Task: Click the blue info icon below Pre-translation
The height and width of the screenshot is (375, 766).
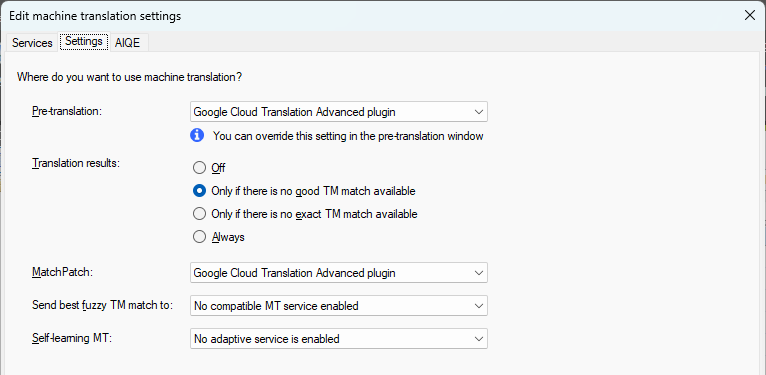Action: coord(197,135)
